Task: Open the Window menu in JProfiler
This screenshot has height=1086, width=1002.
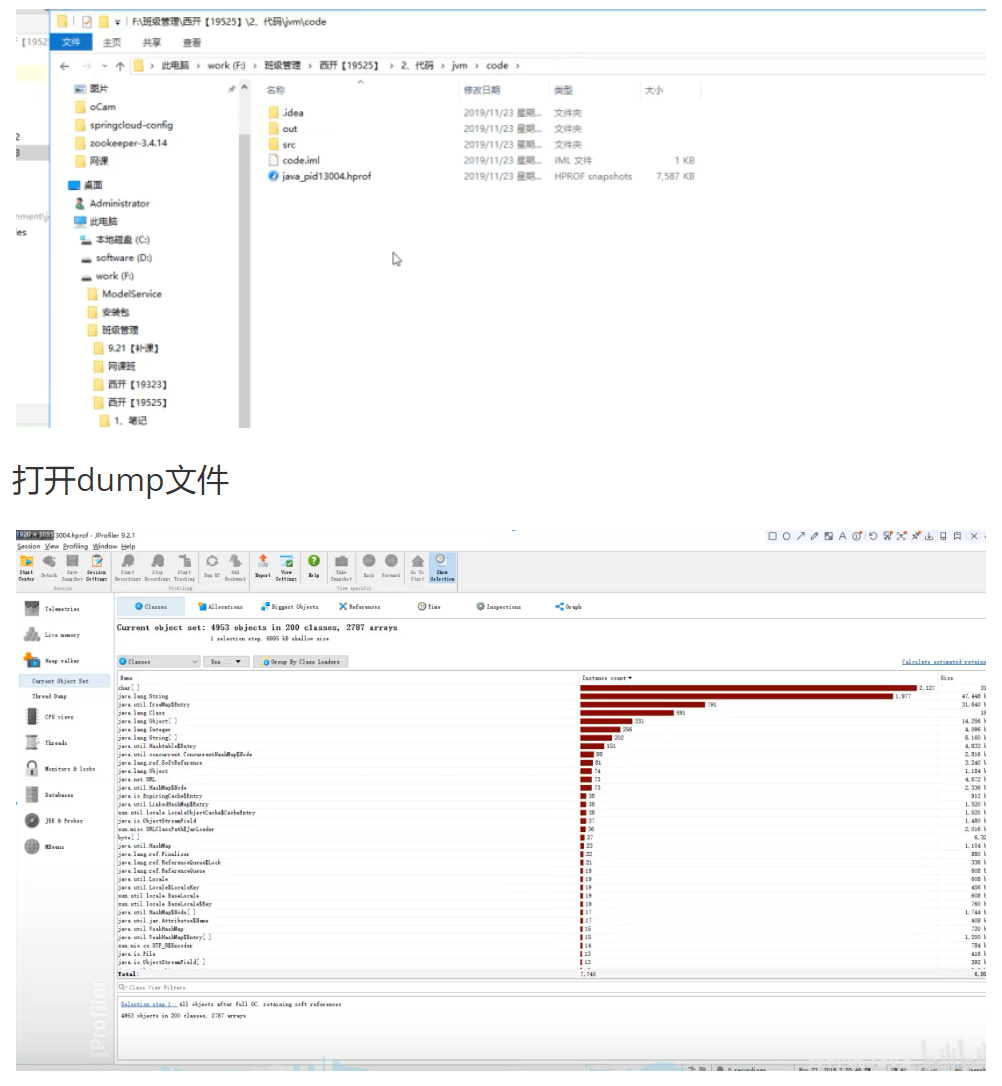Action: (x=105, y=546)
